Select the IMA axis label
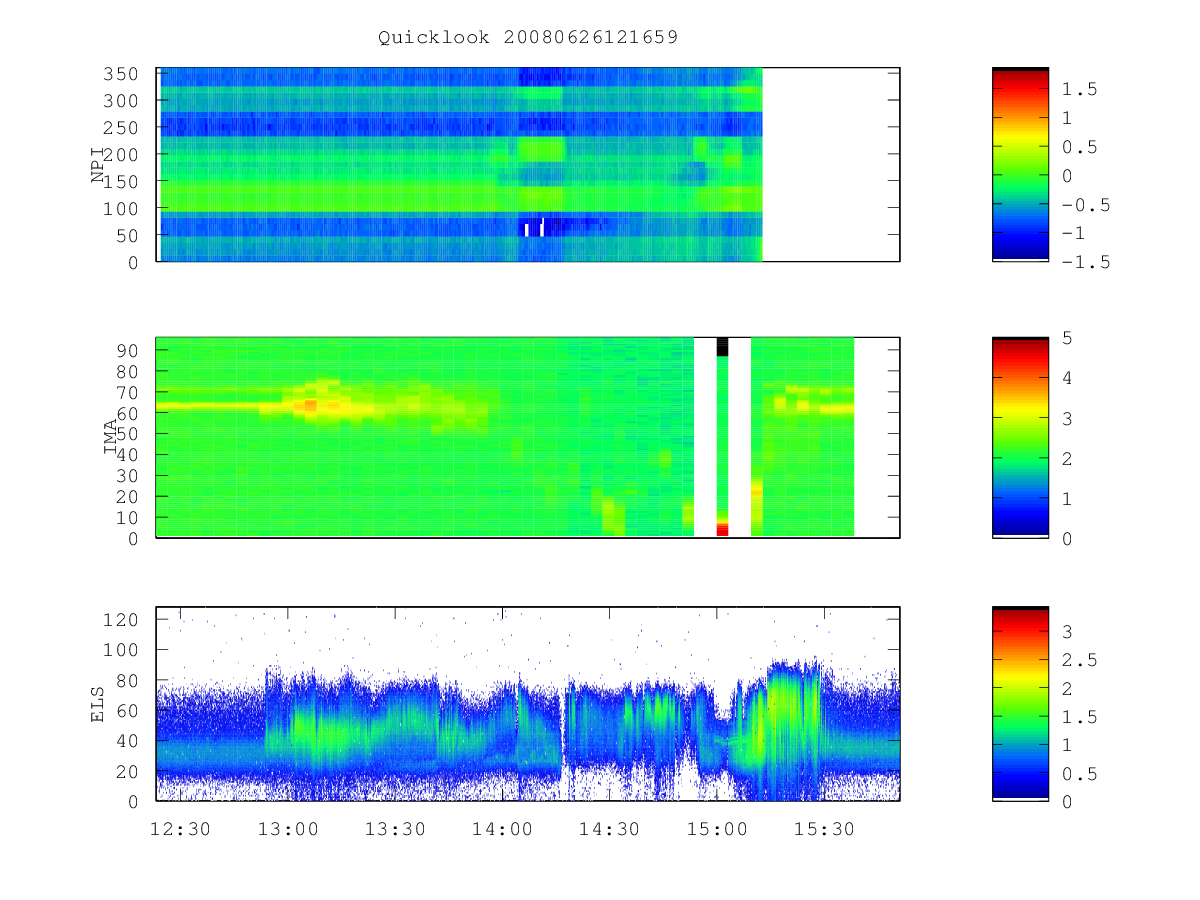1200x900 pixels. tap(110, 438)
